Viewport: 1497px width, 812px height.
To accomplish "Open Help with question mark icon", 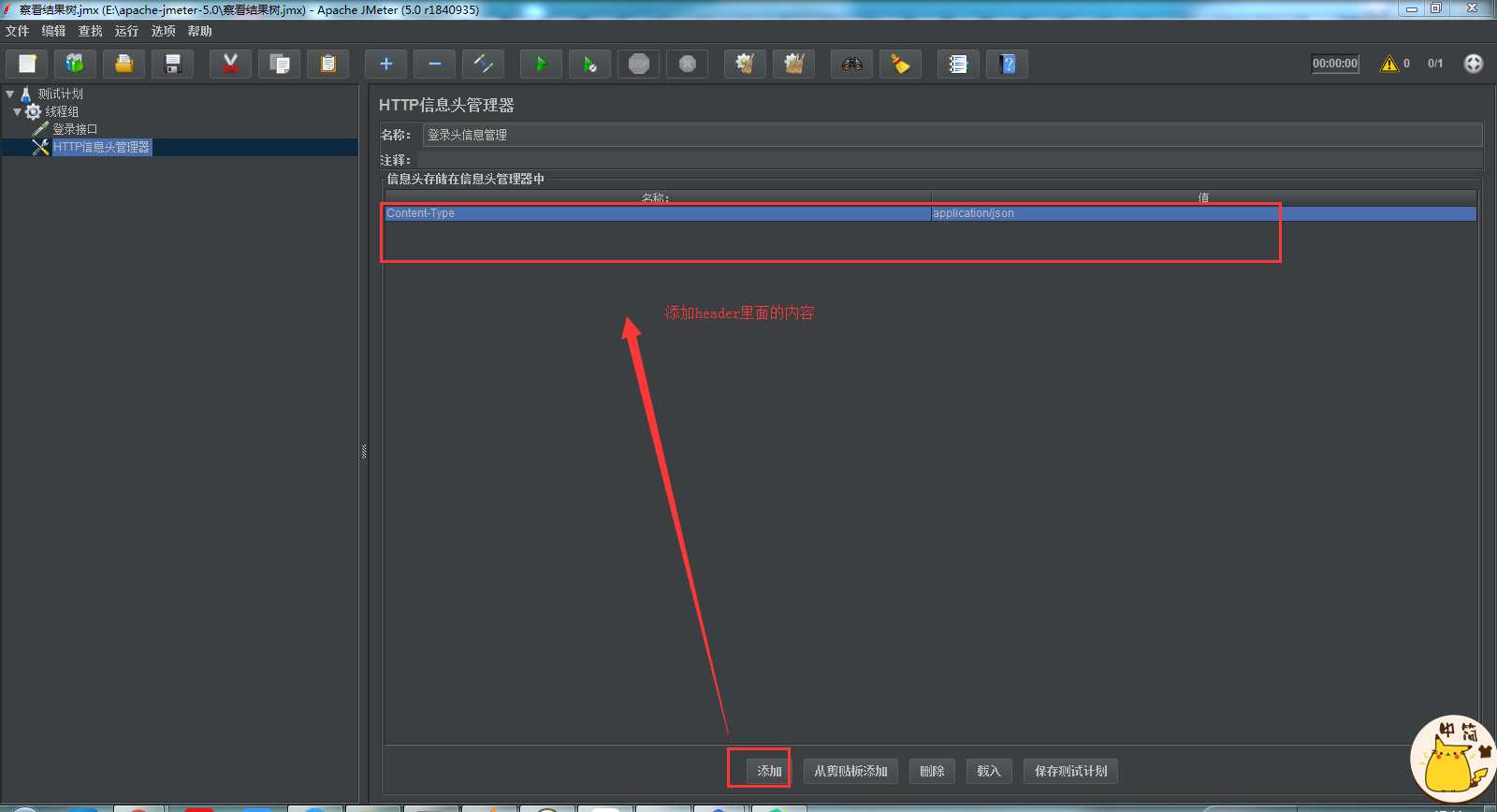I will pyautogui.click(x=1007, y=64).
